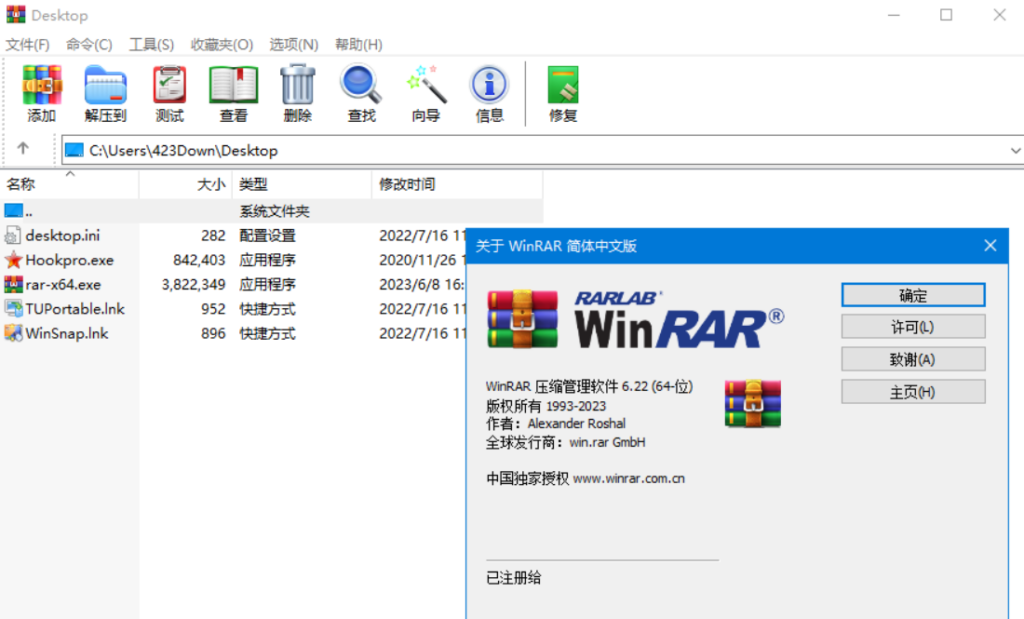The height and width of the screenshot is (619, 1024).
Task: Open the 工具(S) menu
Action: [151, 45]
